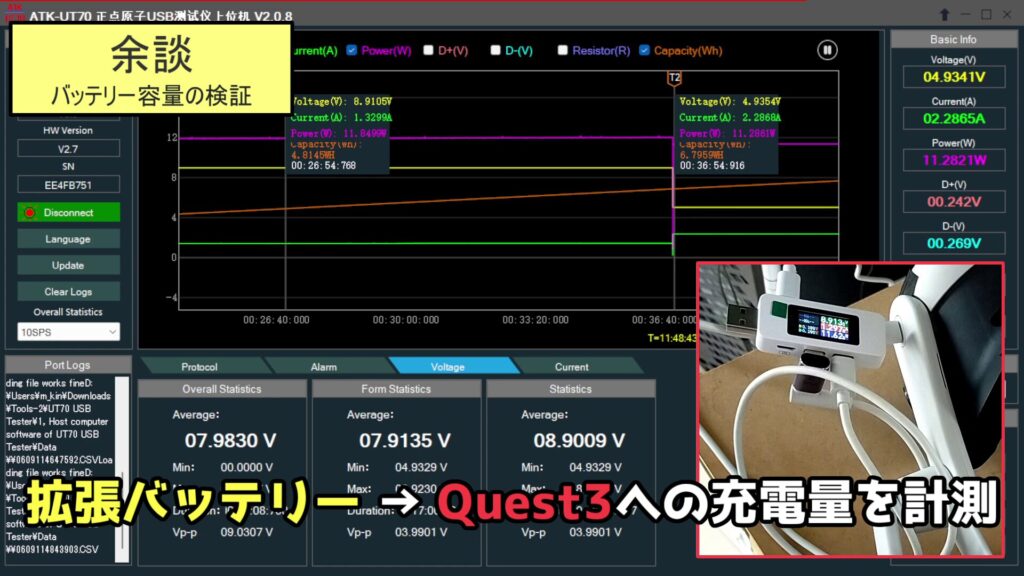The height and width of the screenshot is (576, 1024).
Task: Click the current reading 02.2865A
Action: 953,118
